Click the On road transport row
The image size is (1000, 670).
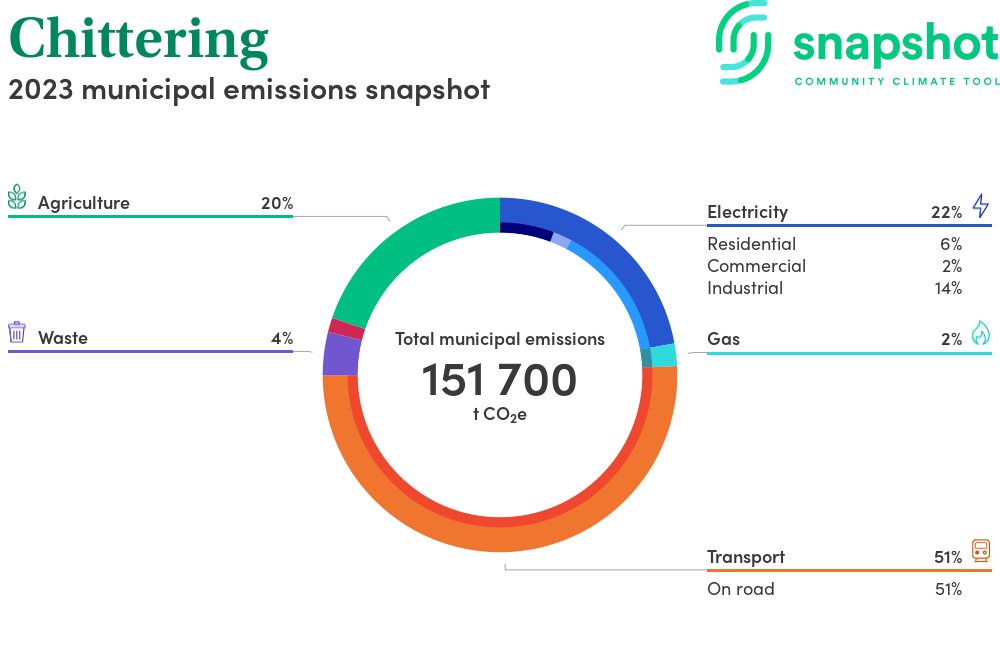coord(741,589)
